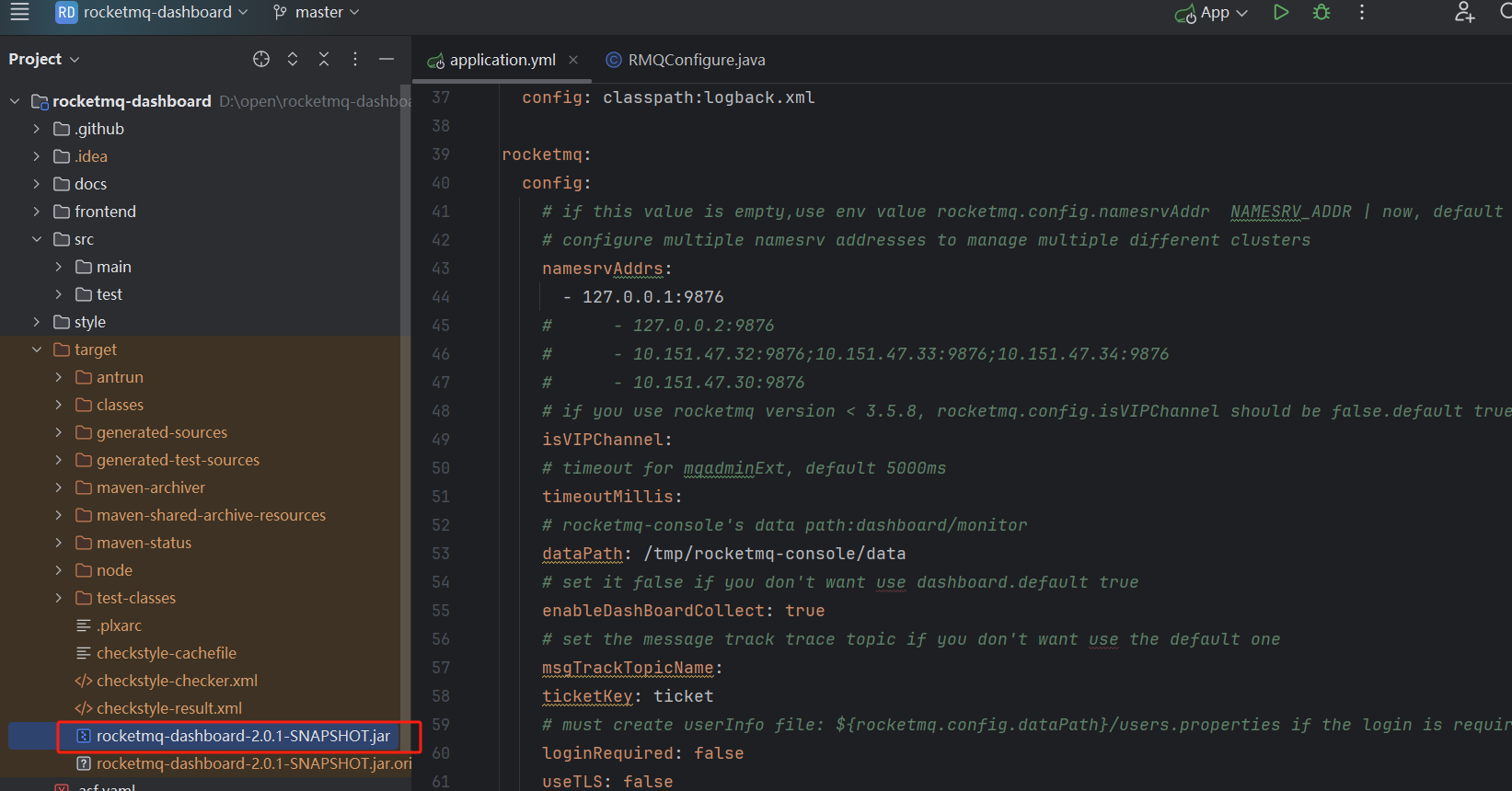The width and height of the screenshot is (1512, 791).
Task: Open the App run configuration dropdown
Action: coord(1211,13)
